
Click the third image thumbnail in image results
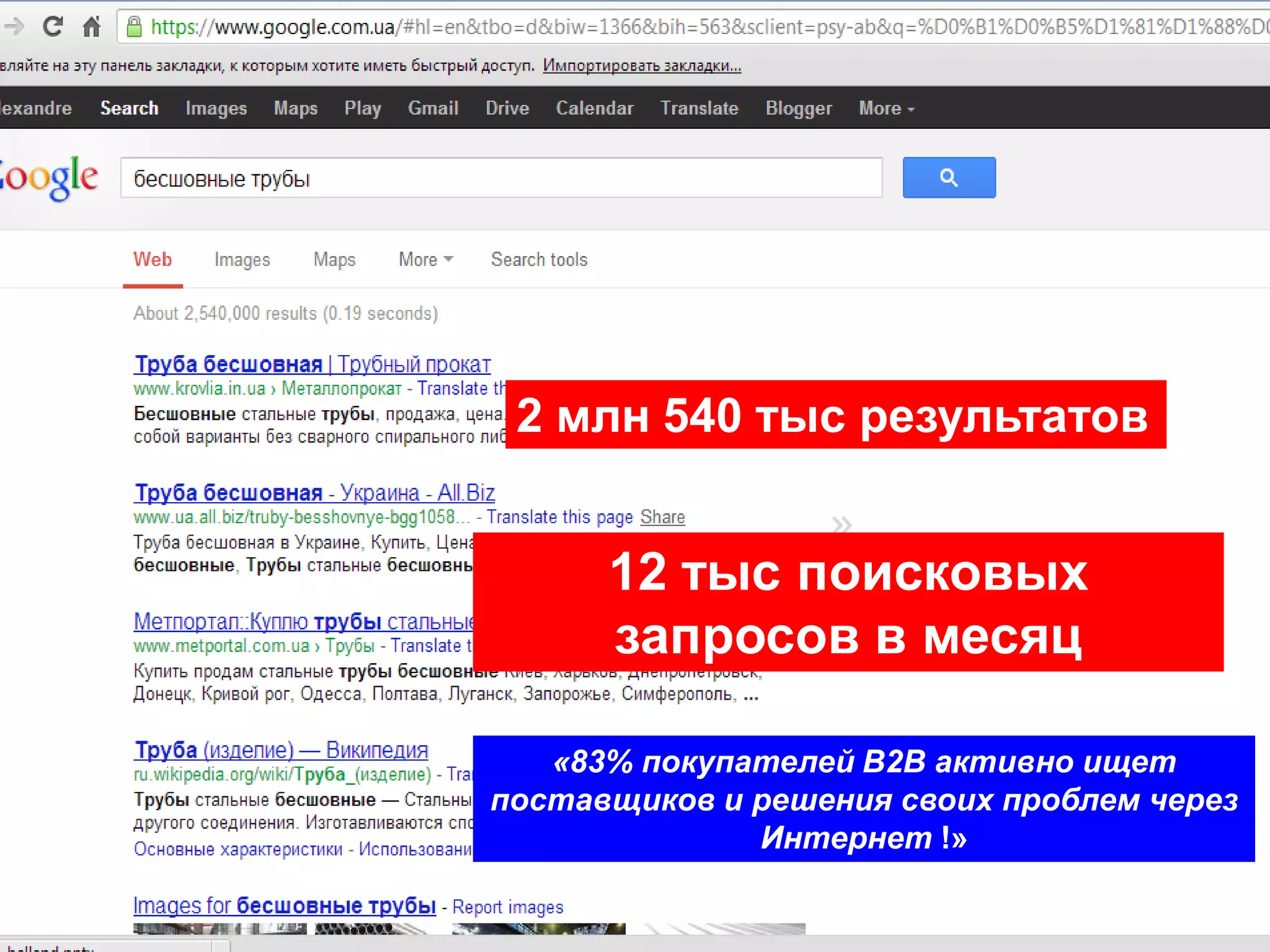(x=539, y=929)
